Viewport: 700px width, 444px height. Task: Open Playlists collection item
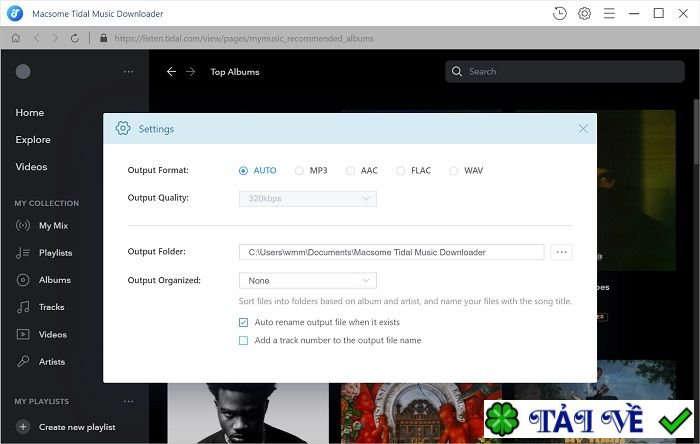click(x=55, y=253)
